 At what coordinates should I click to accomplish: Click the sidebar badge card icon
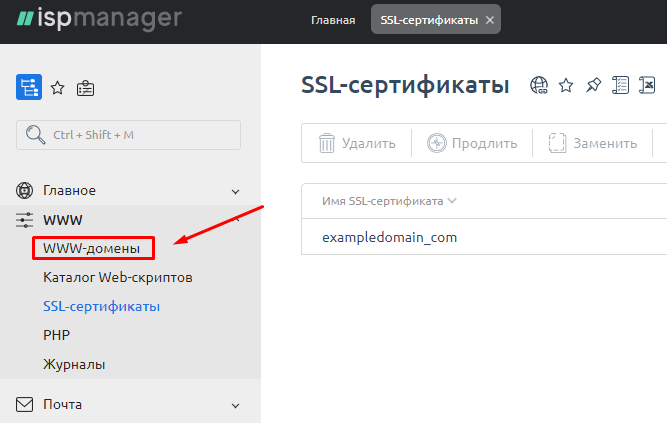point(86,88)
